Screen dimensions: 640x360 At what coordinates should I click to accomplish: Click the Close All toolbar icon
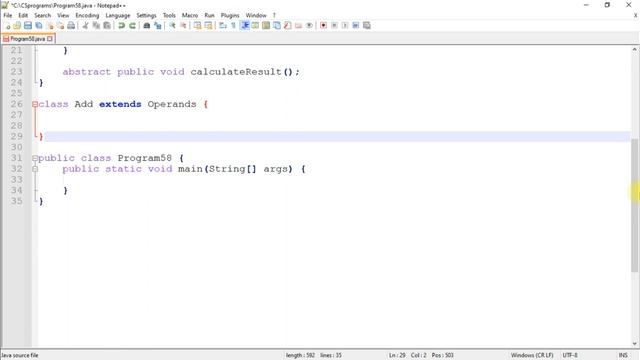tap(60, 26)
